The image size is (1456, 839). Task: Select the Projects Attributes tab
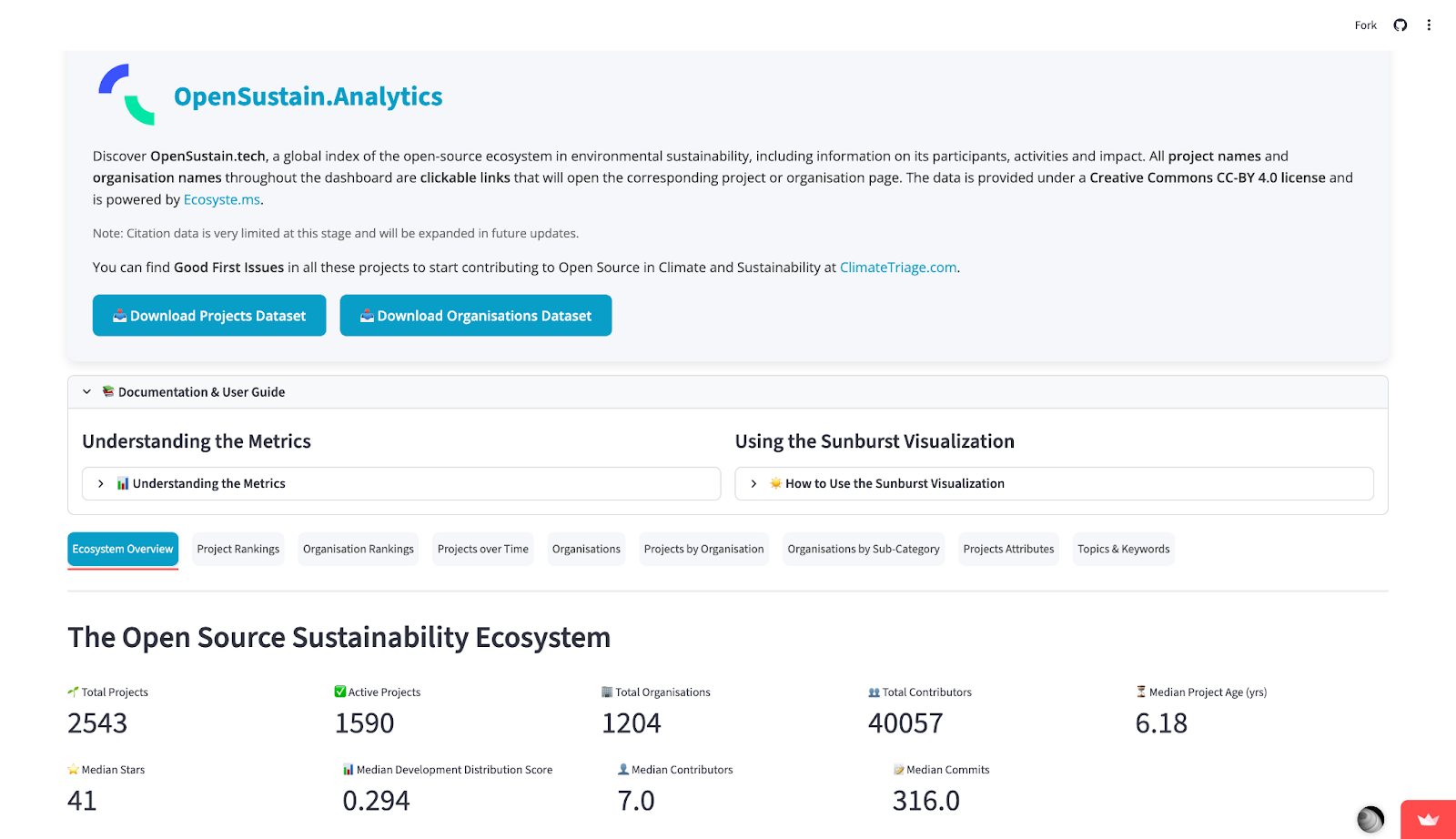1008,550
